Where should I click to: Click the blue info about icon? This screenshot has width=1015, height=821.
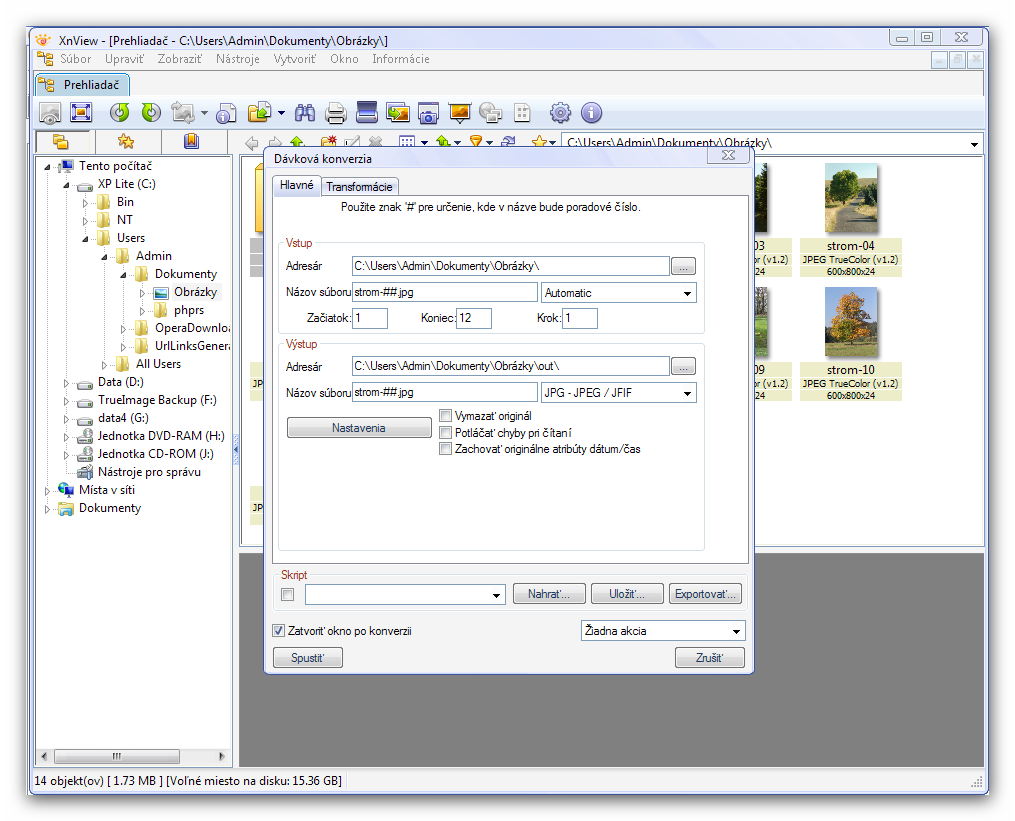point(591,113)
